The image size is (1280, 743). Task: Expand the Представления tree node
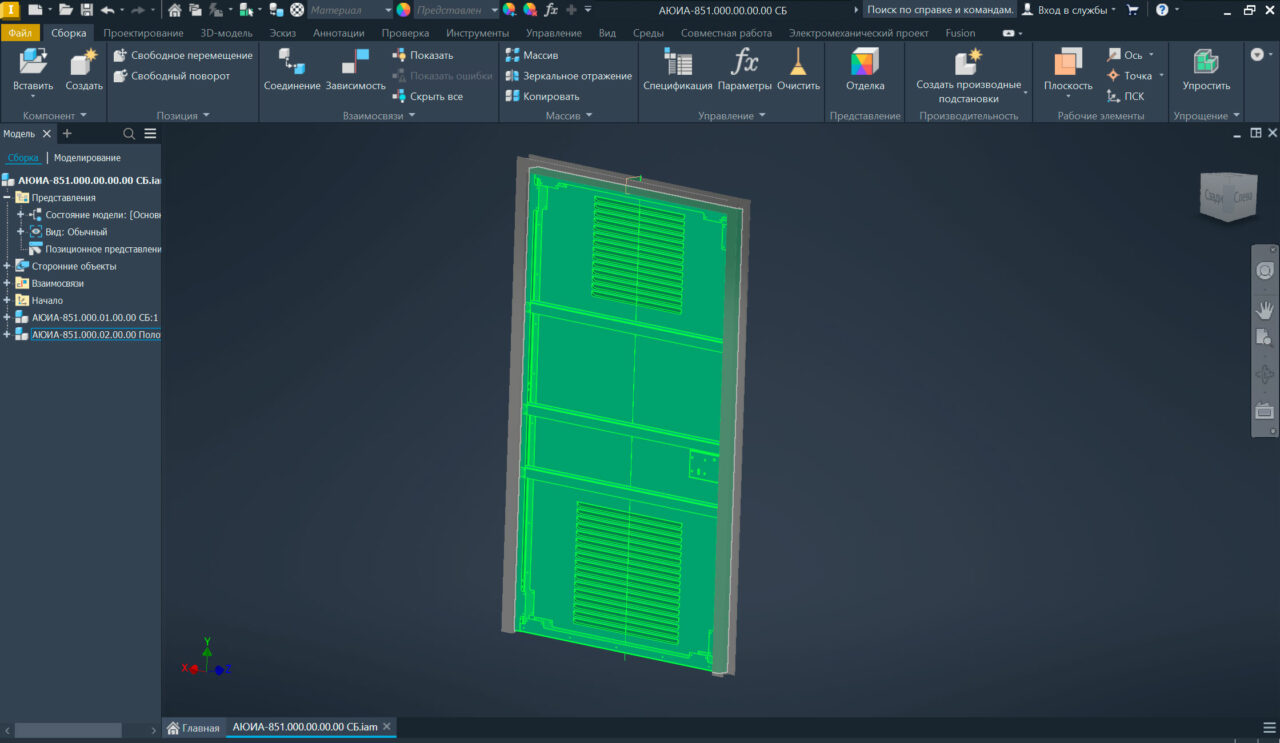(8, 198)
